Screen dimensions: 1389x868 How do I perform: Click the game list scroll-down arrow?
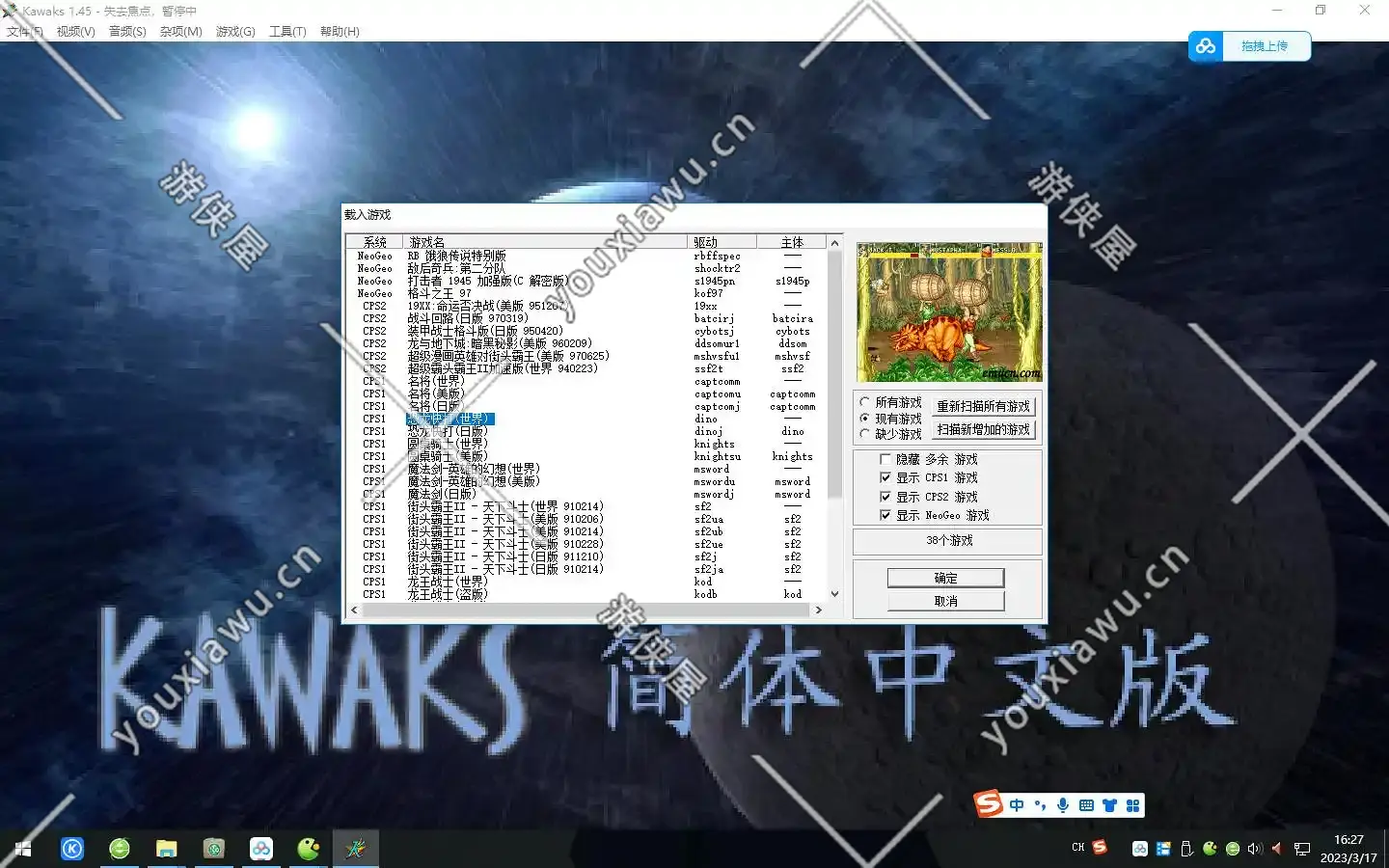tap(835, 594)
